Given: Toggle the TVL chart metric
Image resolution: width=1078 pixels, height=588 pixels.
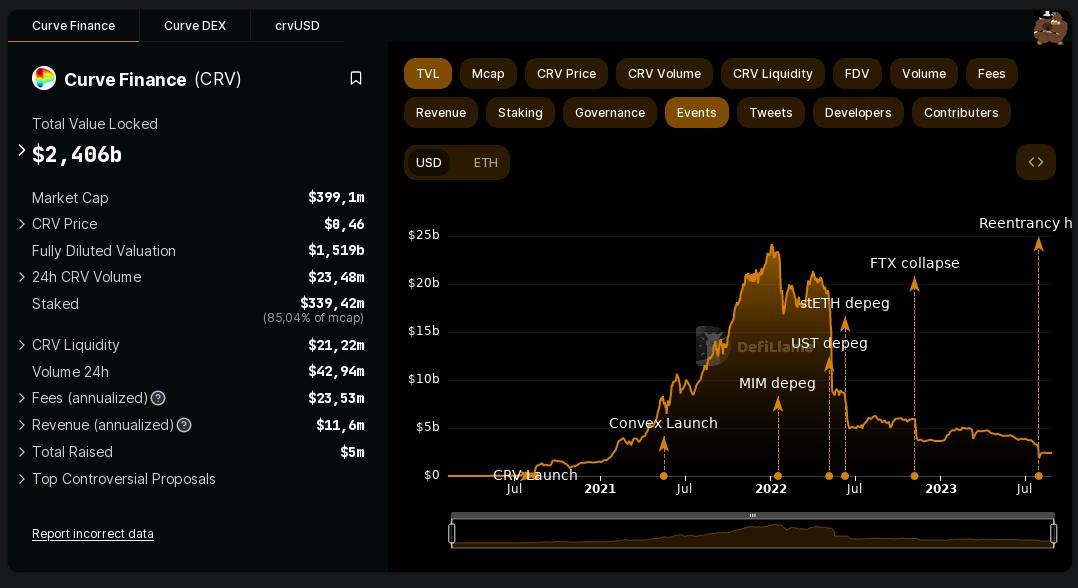Looking at the screenshot, I should [x=428, y=74].
